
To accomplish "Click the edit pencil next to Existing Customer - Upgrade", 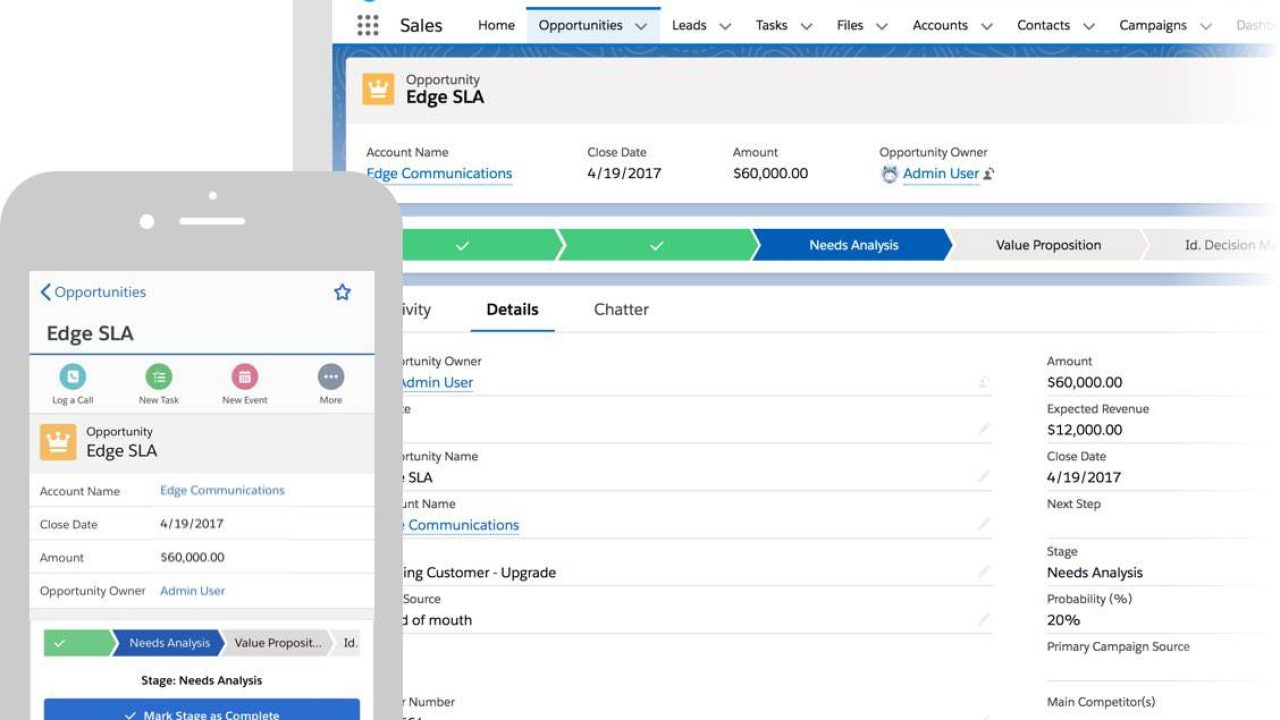I will tap(984, 572).
